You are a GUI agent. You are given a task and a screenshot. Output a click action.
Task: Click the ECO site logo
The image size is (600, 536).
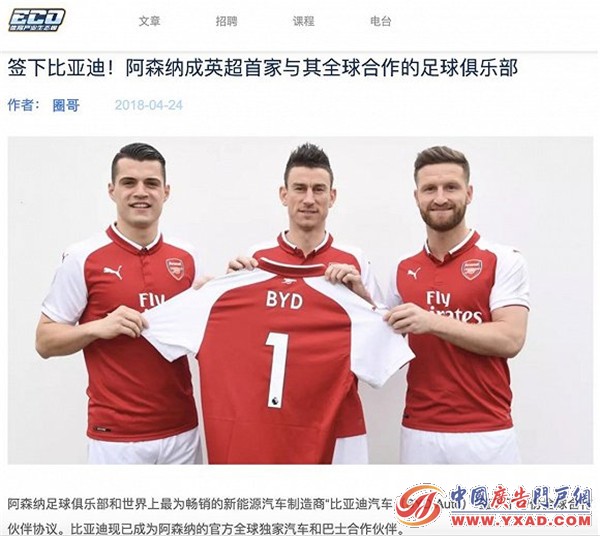tap(37, 20)
